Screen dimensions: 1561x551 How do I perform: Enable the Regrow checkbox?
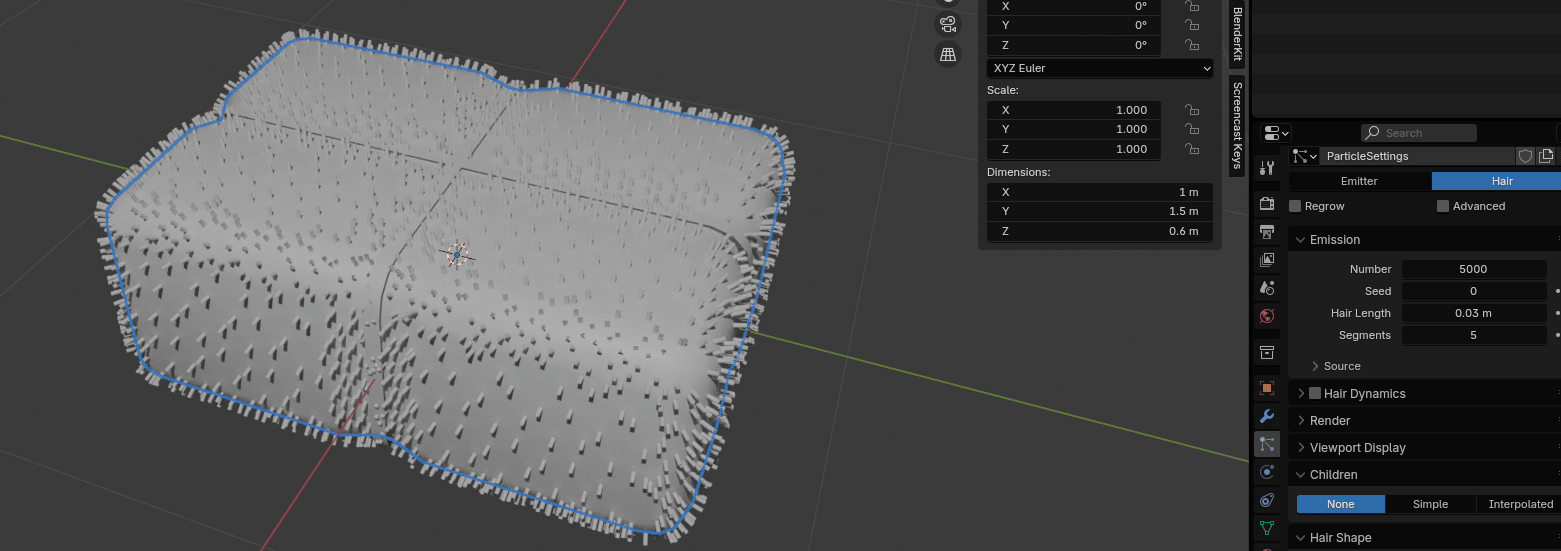click(x=1295, y=206)
